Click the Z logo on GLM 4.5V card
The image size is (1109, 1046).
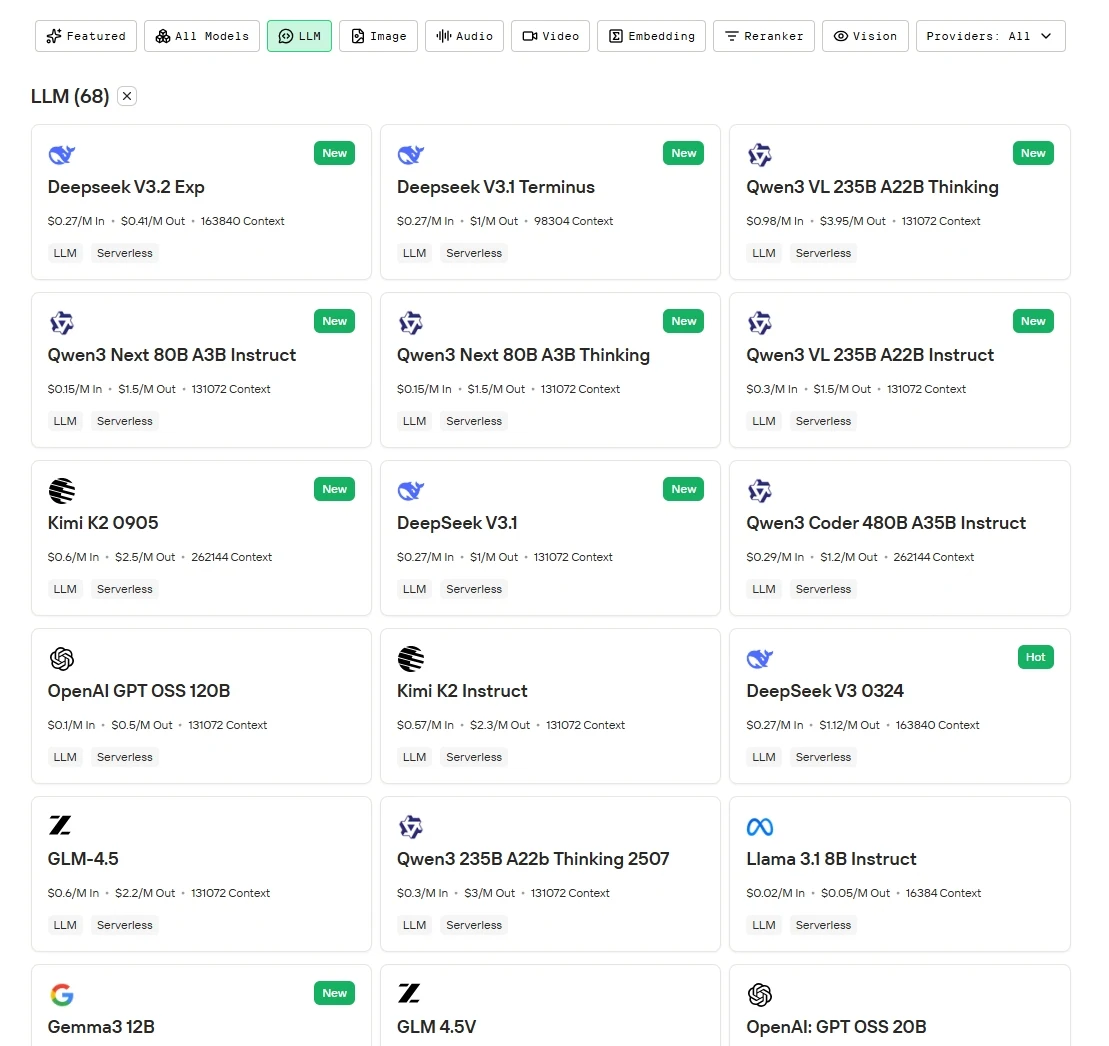point(410,993)
